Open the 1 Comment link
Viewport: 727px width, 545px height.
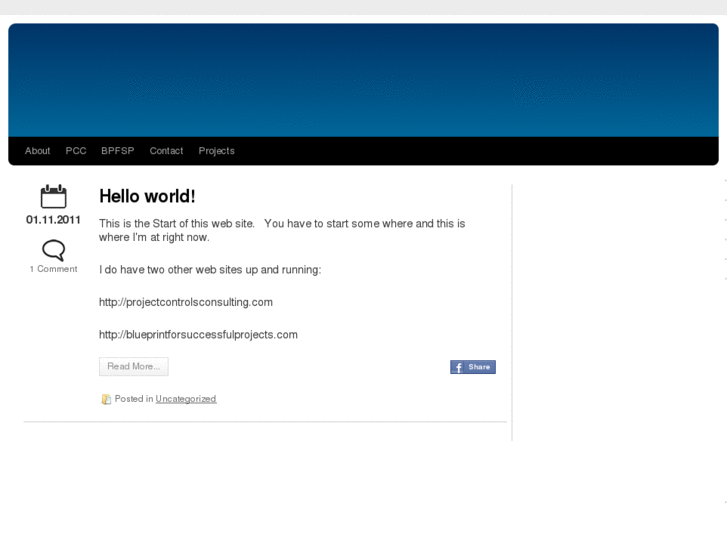coord(53,269)
